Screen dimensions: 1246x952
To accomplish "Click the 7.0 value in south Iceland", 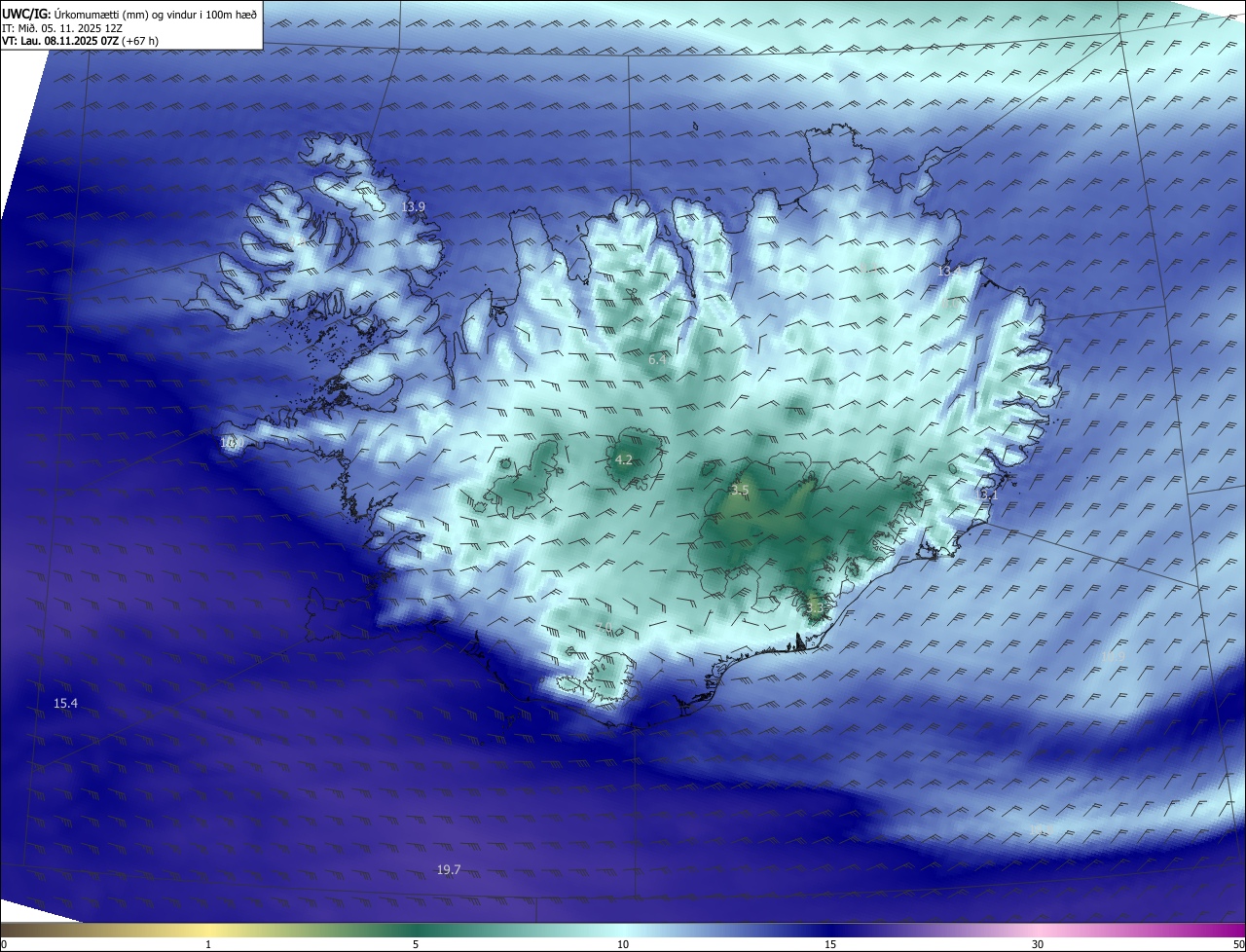I will click(605, 628).
